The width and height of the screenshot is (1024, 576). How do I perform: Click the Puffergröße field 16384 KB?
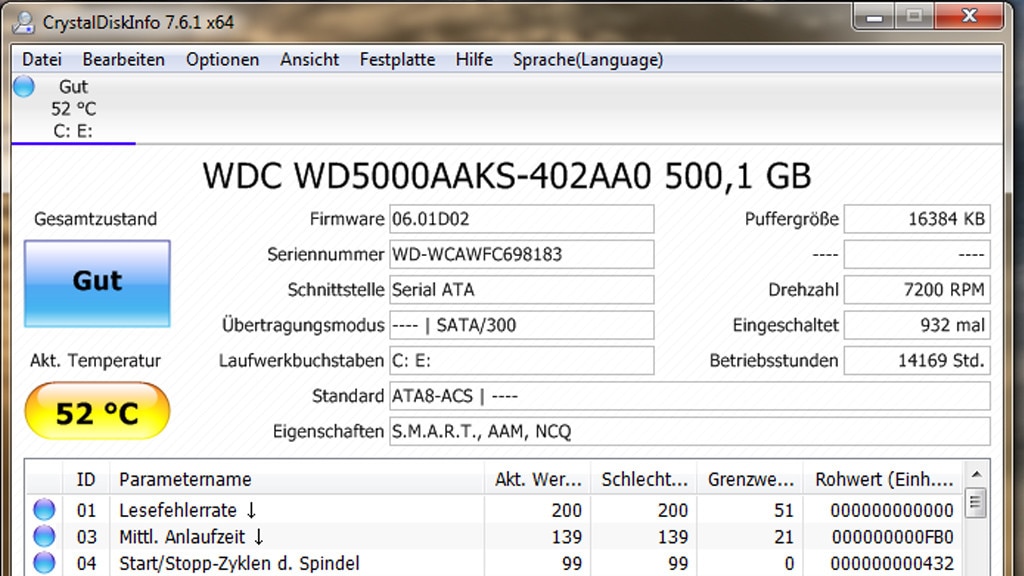click(917, 219)
